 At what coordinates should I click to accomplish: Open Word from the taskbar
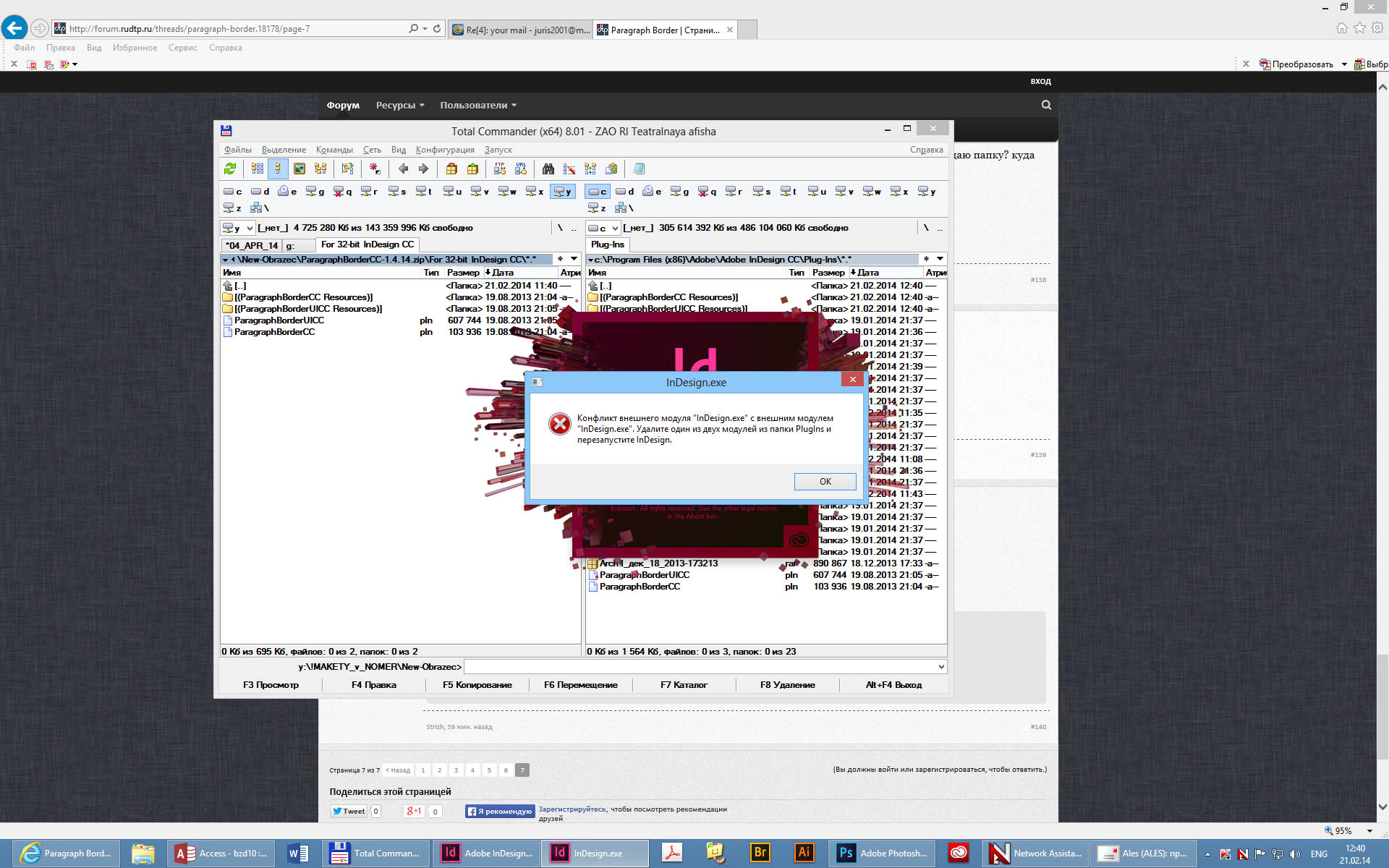point(298,853)
